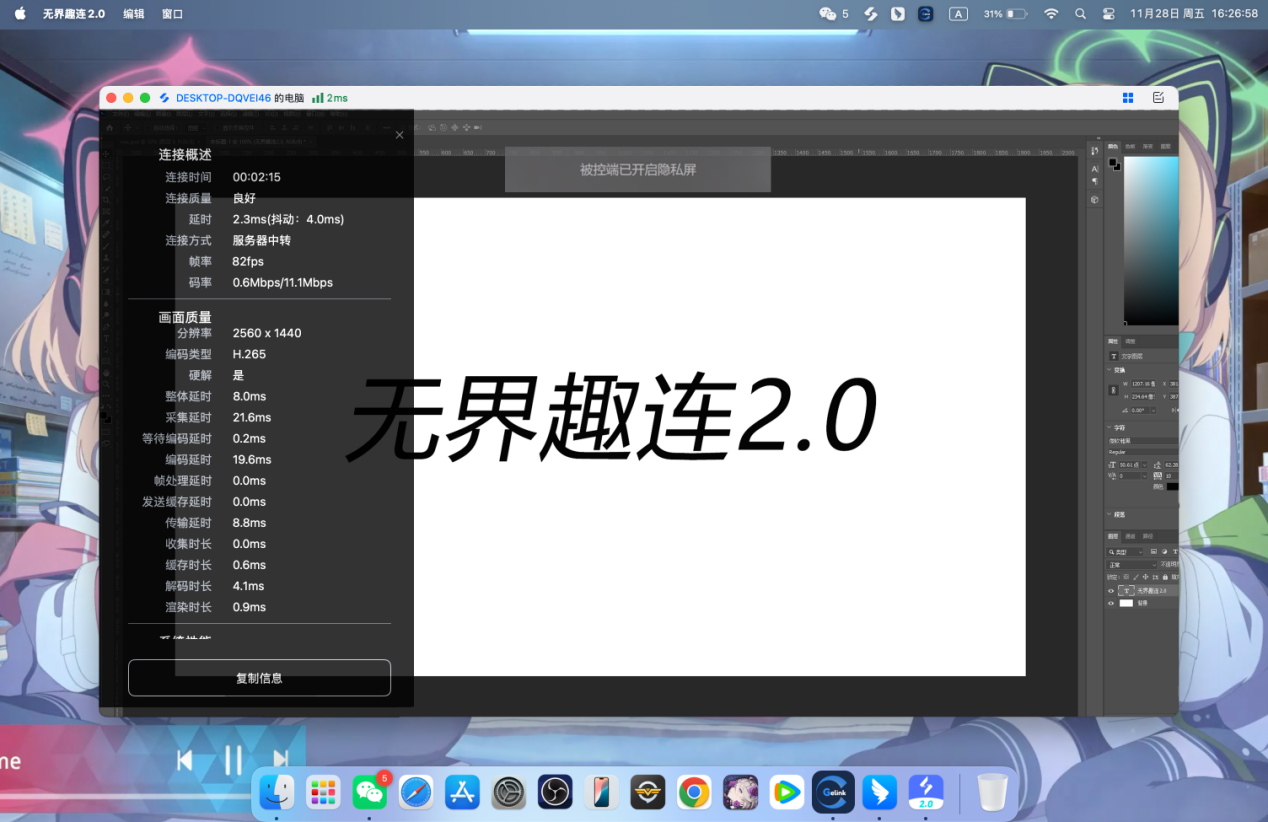The width and height of the screenshot is (1268, 822).
Task: Open OBS from the Dock
Action: 554,793
